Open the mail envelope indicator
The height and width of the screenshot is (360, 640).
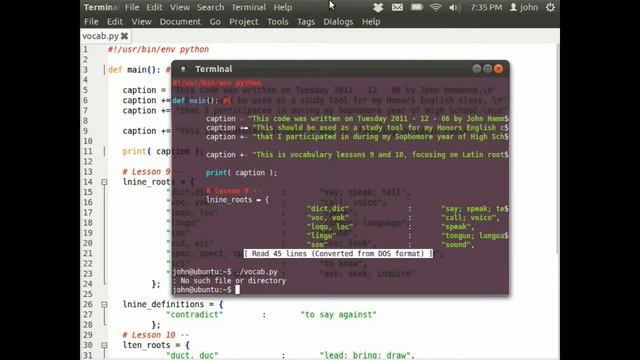click(397, 7)
